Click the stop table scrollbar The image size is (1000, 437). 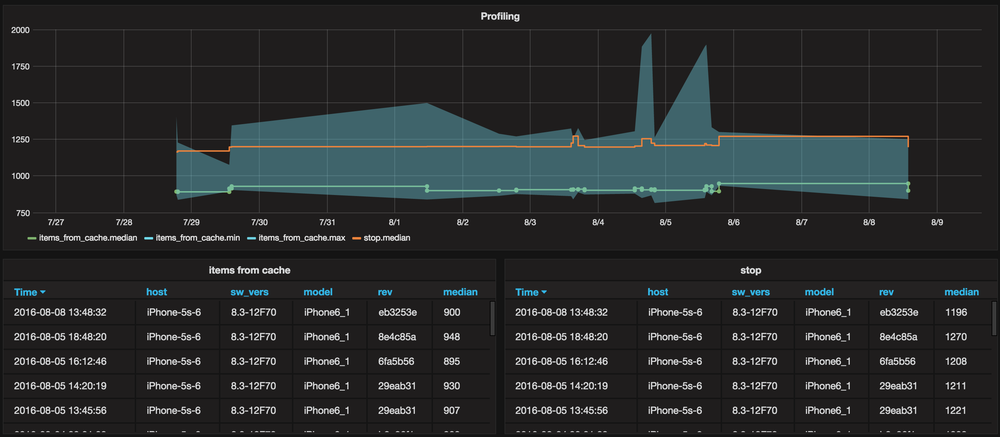point(994,318)
